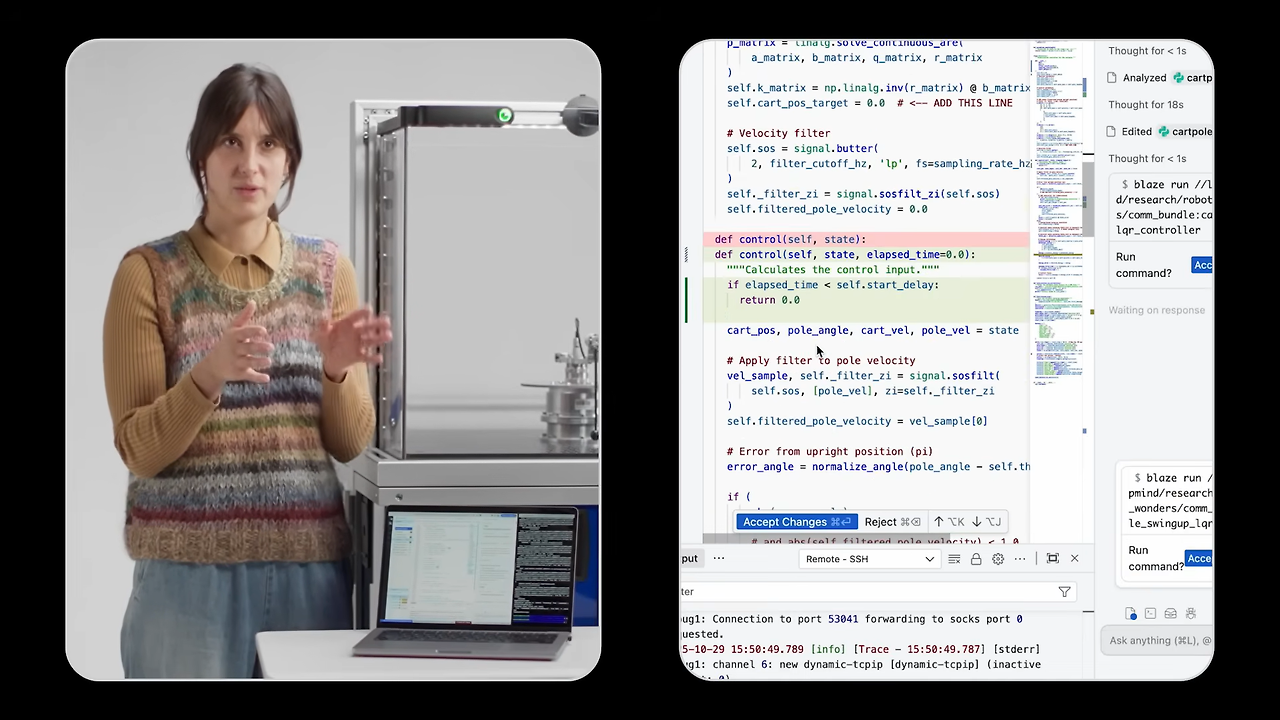Viewport: 1280px width, 720px height.
Task: Click the bug-shaped agent icon above chat input
Action: (x=1190, y=614)
